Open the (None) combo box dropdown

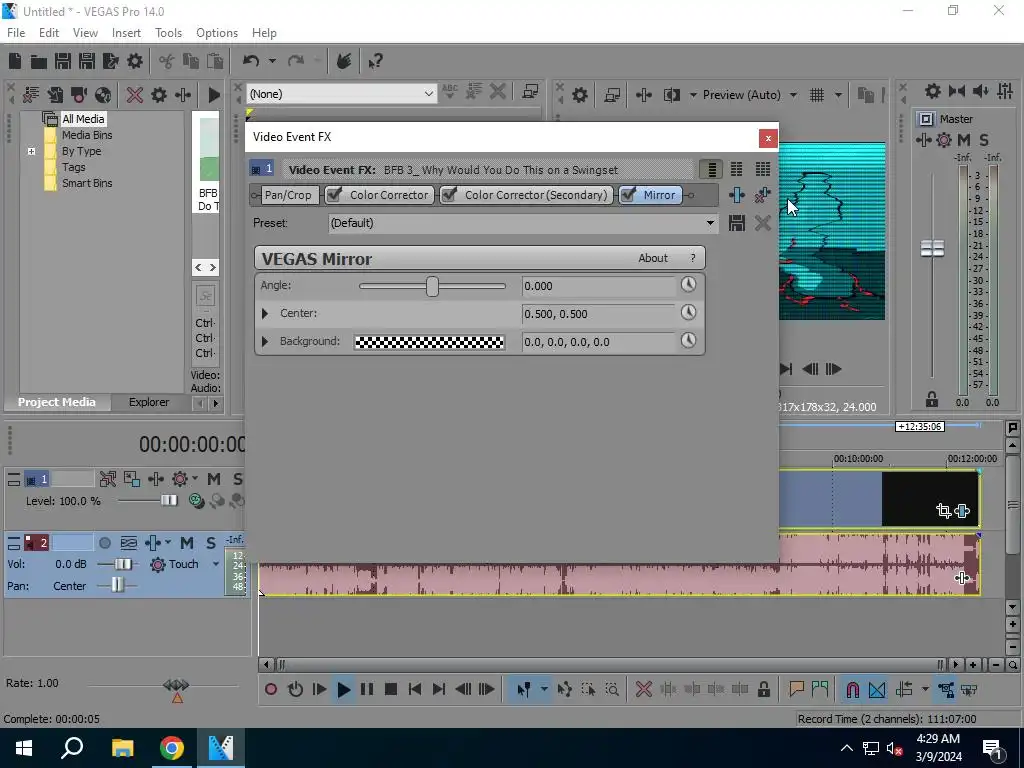[428, 94]
